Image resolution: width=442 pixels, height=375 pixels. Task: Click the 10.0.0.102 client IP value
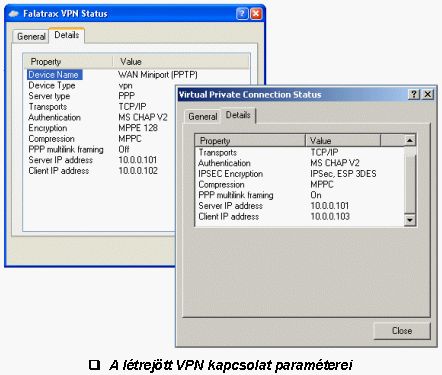tap(138, 171)
